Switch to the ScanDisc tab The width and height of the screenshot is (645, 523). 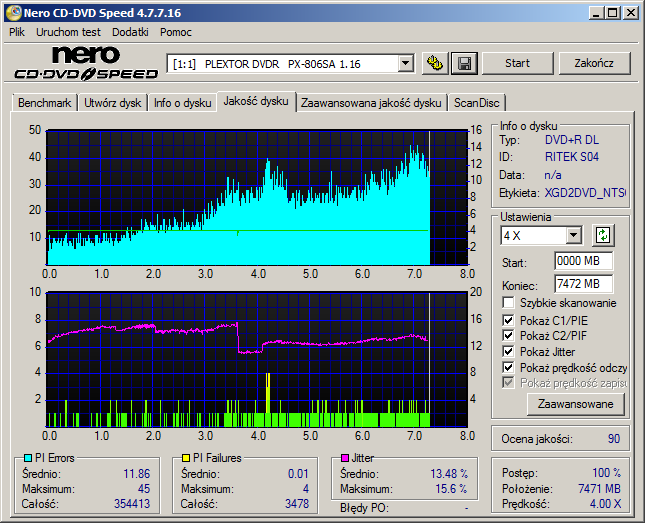click(476, 103)
